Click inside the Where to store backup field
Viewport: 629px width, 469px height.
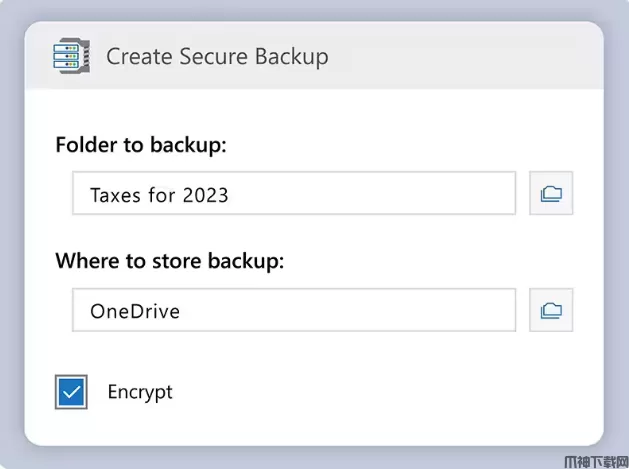click(x=293, y=311)
